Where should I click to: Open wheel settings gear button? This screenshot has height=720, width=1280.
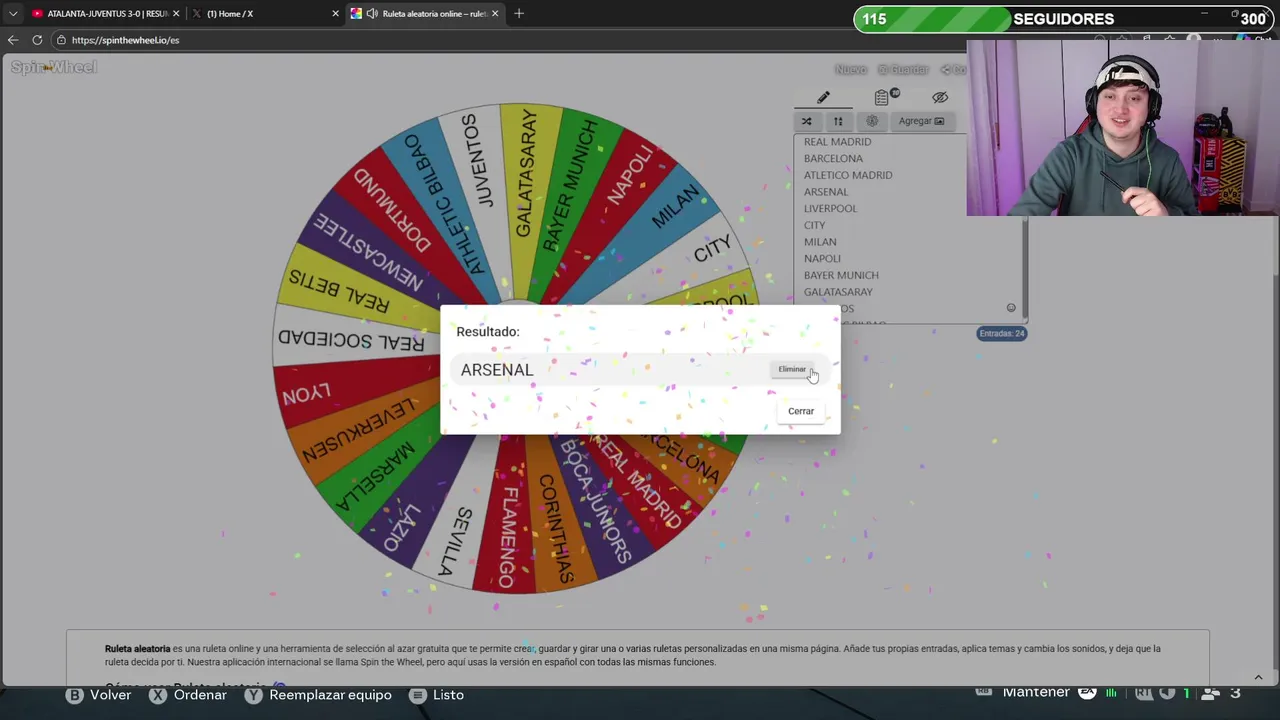pos(872,121)
